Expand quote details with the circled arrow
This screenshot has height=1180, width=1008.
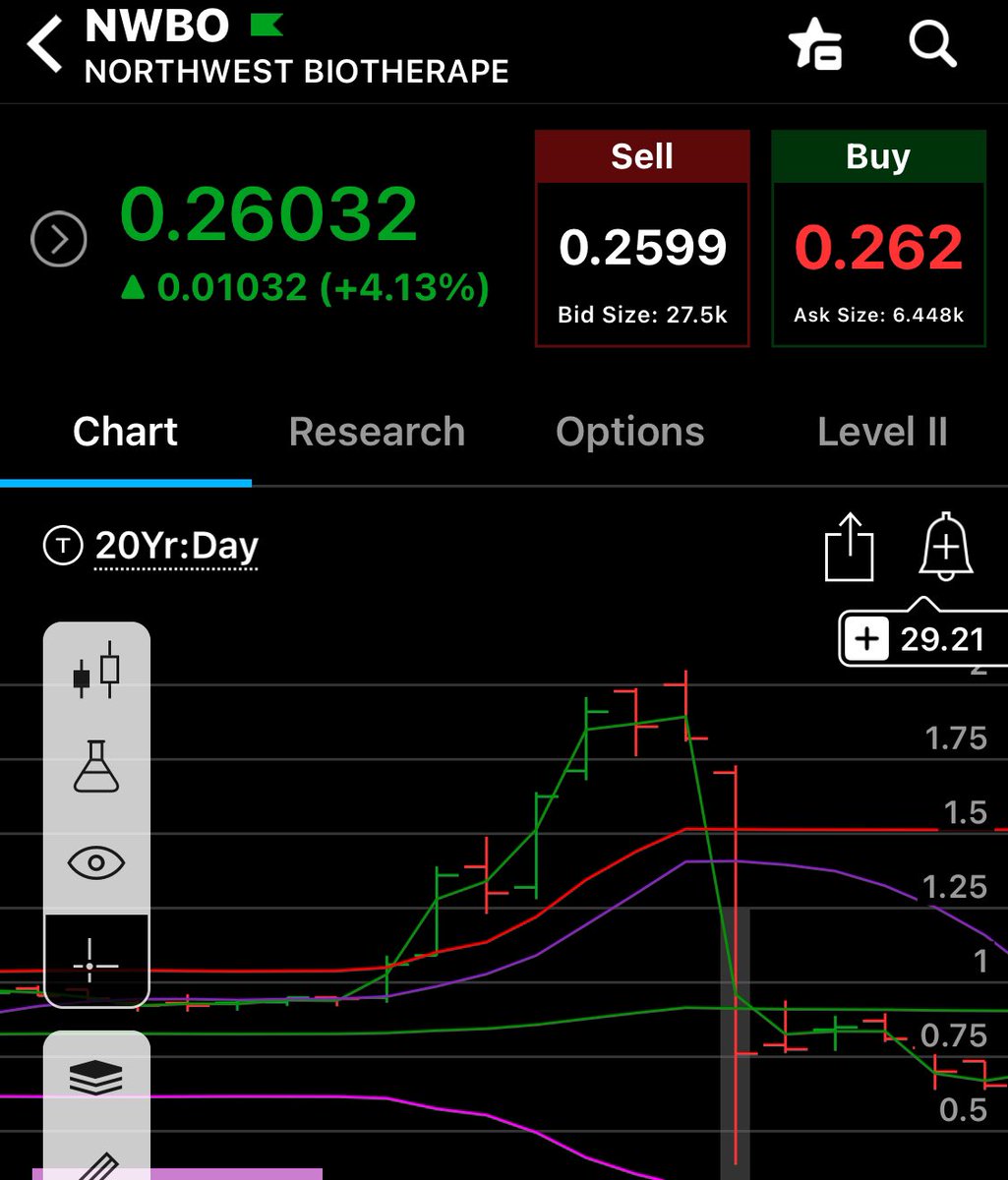pos(59,239)
